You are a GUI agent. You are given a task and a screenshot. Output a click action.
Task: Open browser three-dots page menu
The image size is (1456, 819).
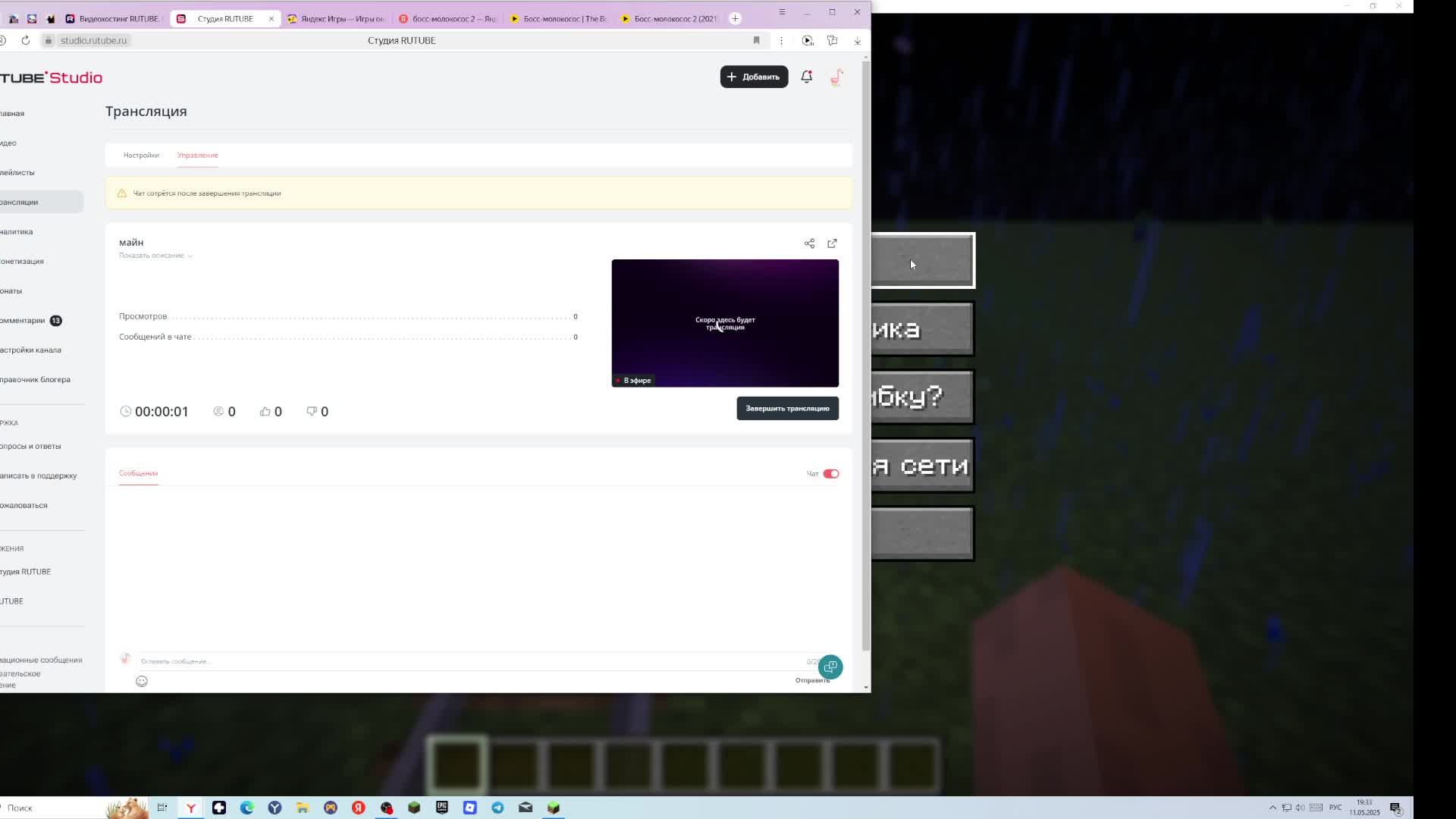[x=781, y=40]
